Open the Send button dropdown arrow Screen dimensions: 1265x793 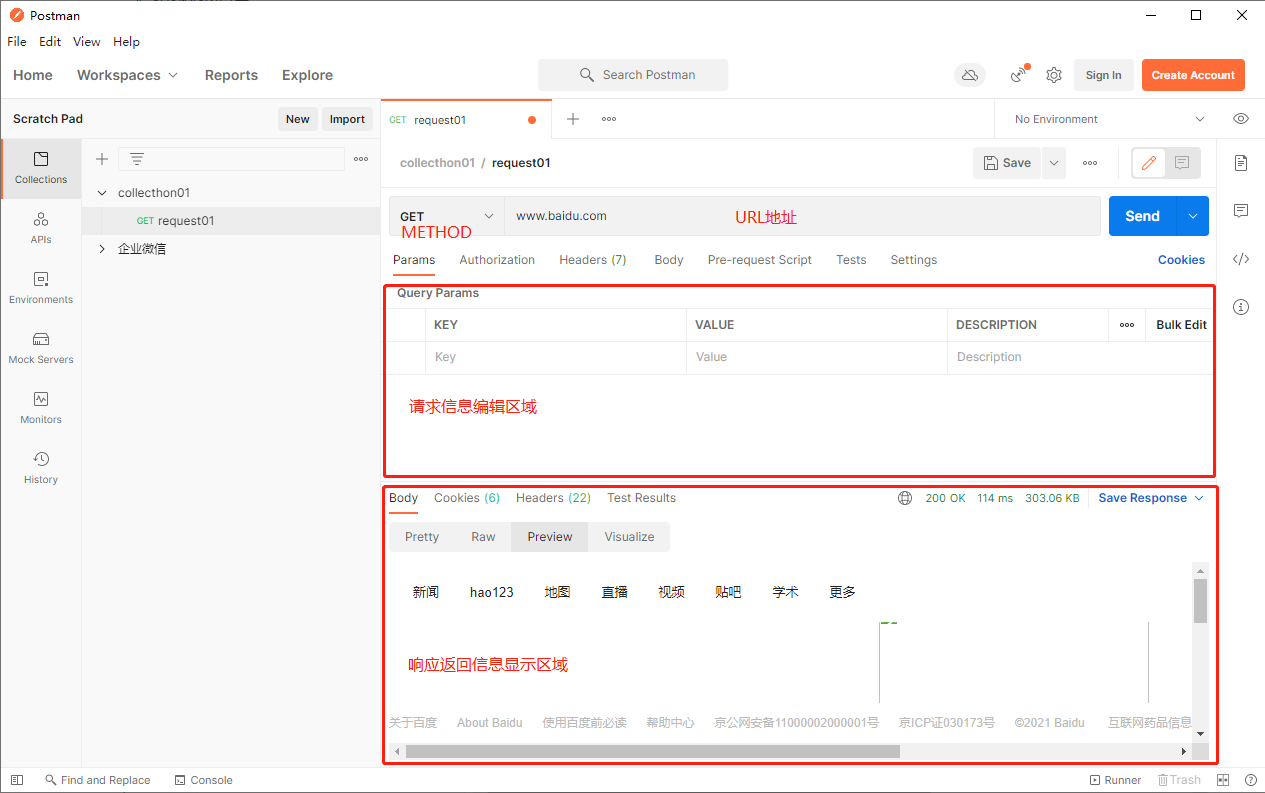pyautogui.click(x=1193, y=216)
